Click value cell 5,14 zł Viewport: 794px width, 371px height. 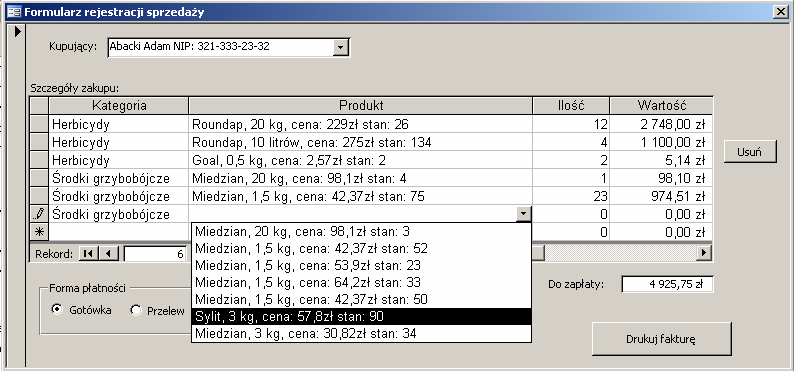pos(661,160)
